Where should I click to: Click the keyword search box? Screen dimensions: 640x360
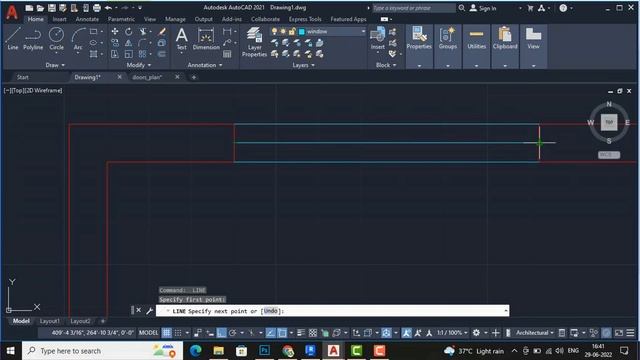[x=413, y=8]
